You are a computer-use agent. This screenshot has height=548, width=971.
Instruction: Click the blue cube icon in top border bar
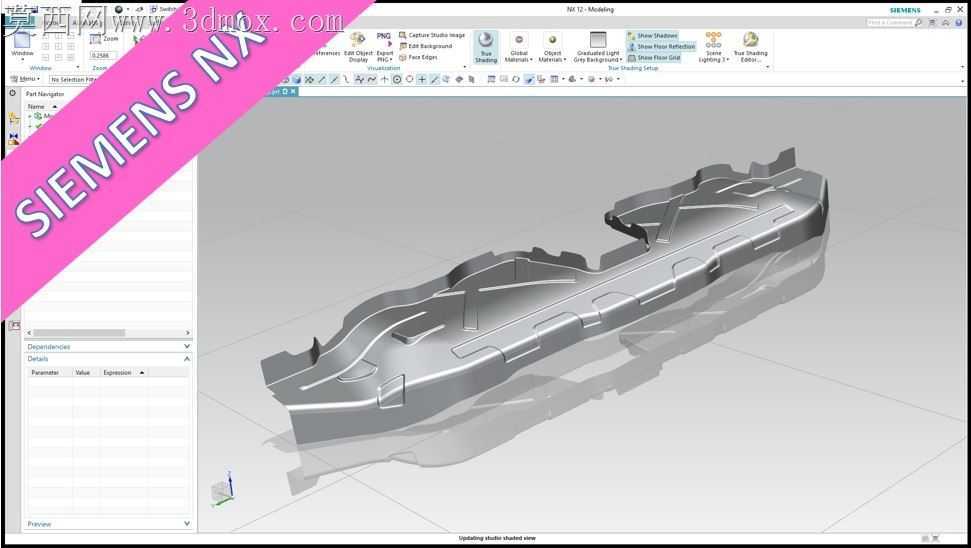click(297, 79)
